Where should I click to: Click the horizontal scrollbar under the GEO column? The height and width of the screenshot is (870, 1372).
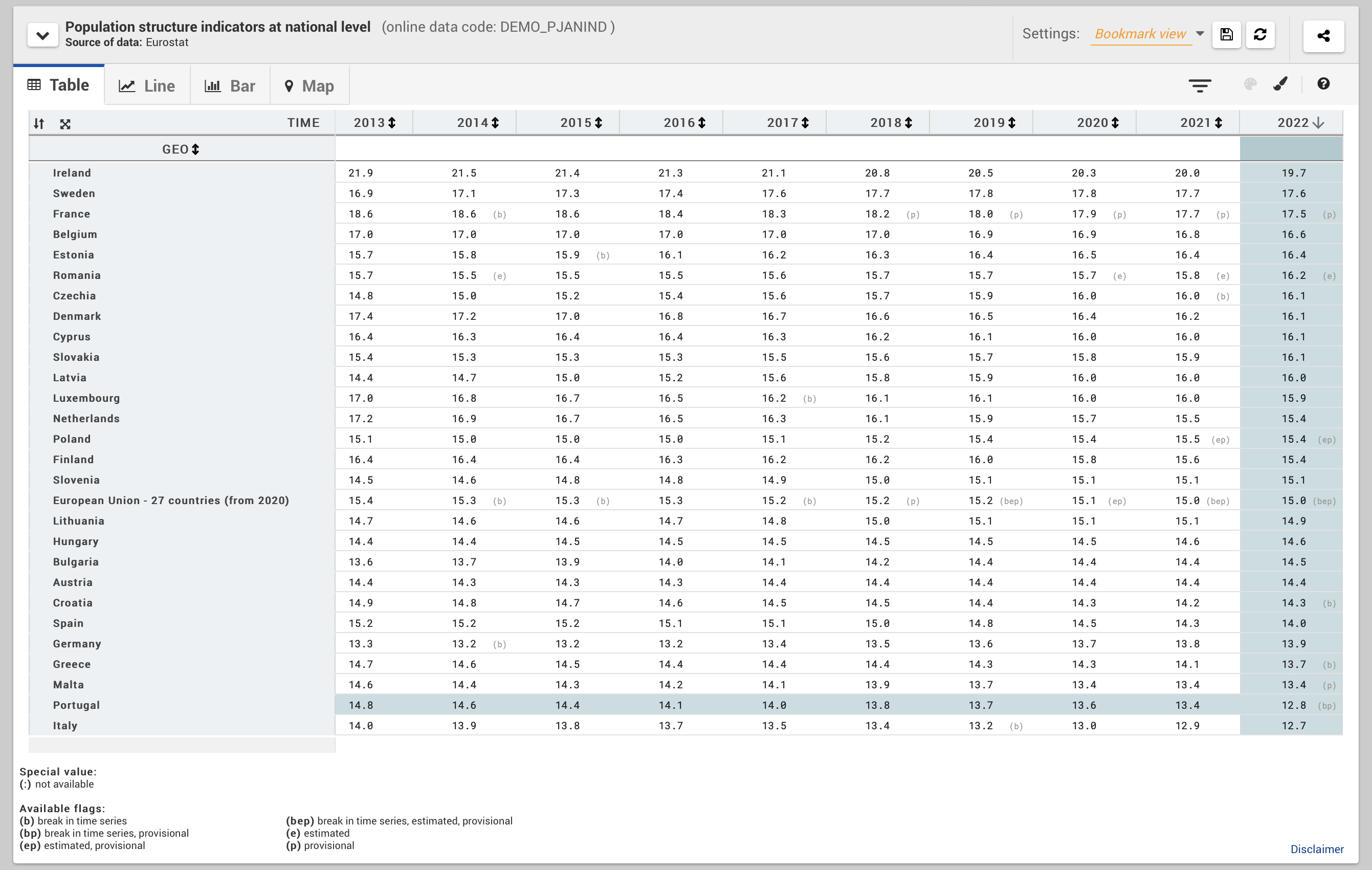click(182, 745)
